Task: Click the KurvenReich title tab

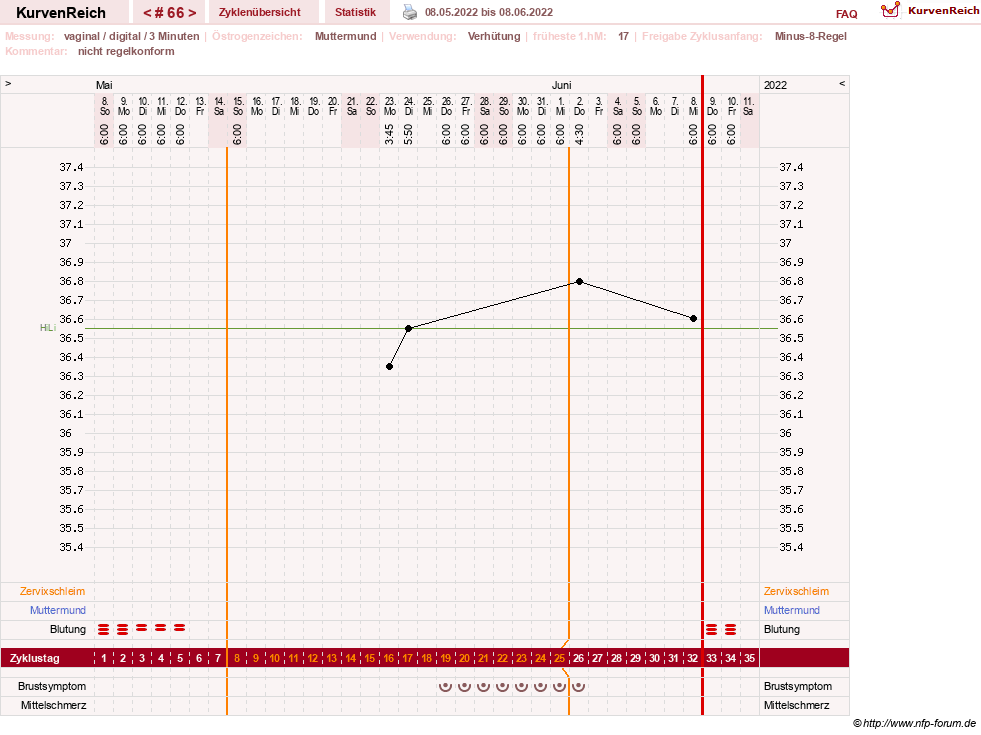Action: point(61,13)
